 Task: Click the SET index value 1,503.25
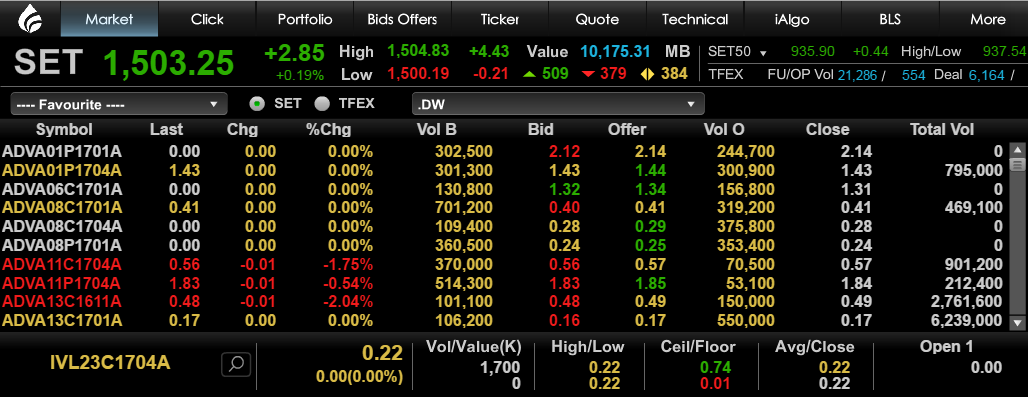coord(168,63)
